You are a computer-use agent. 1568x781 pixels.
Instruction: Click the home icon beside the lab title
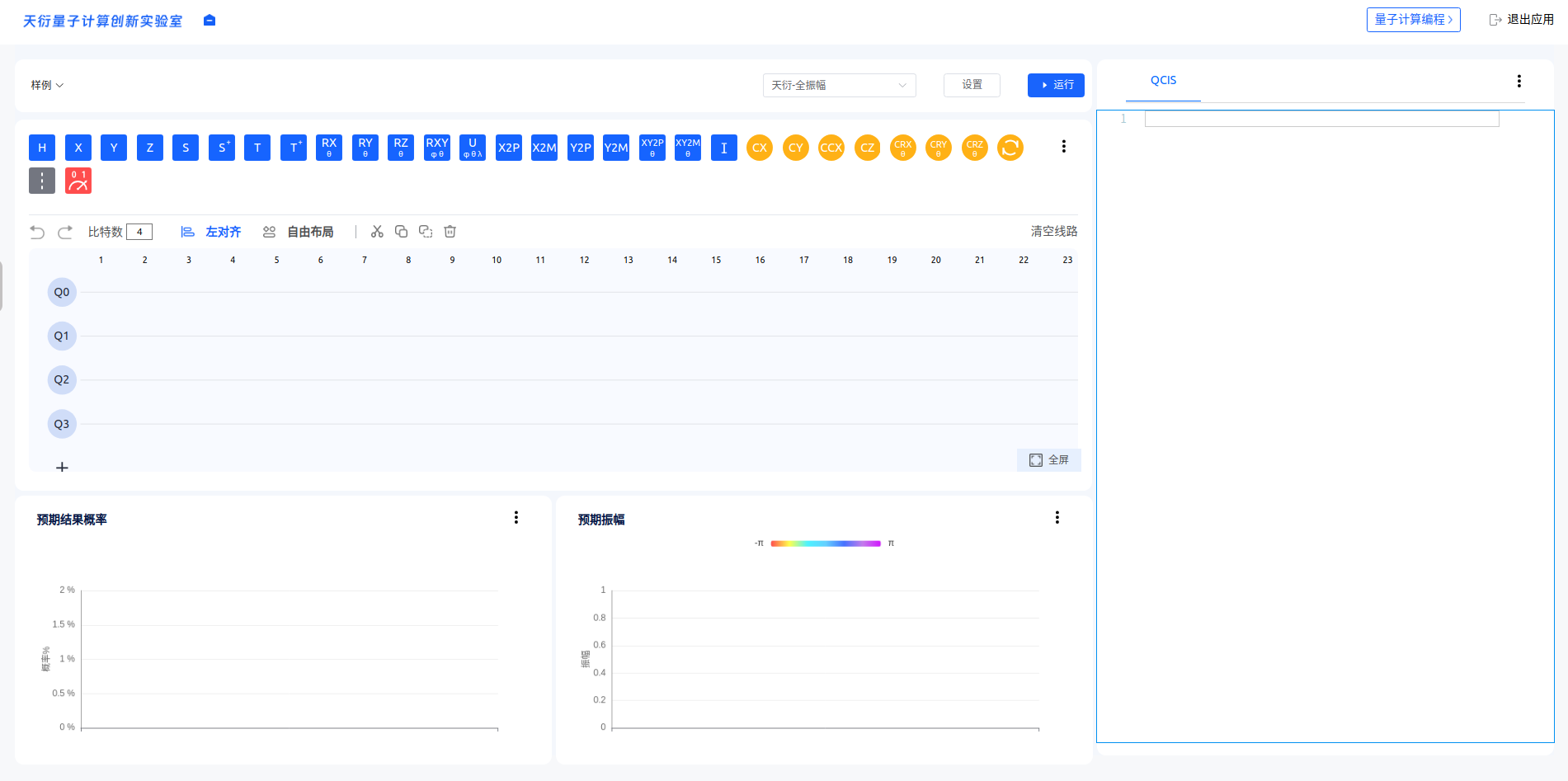(x=210, y=21)
